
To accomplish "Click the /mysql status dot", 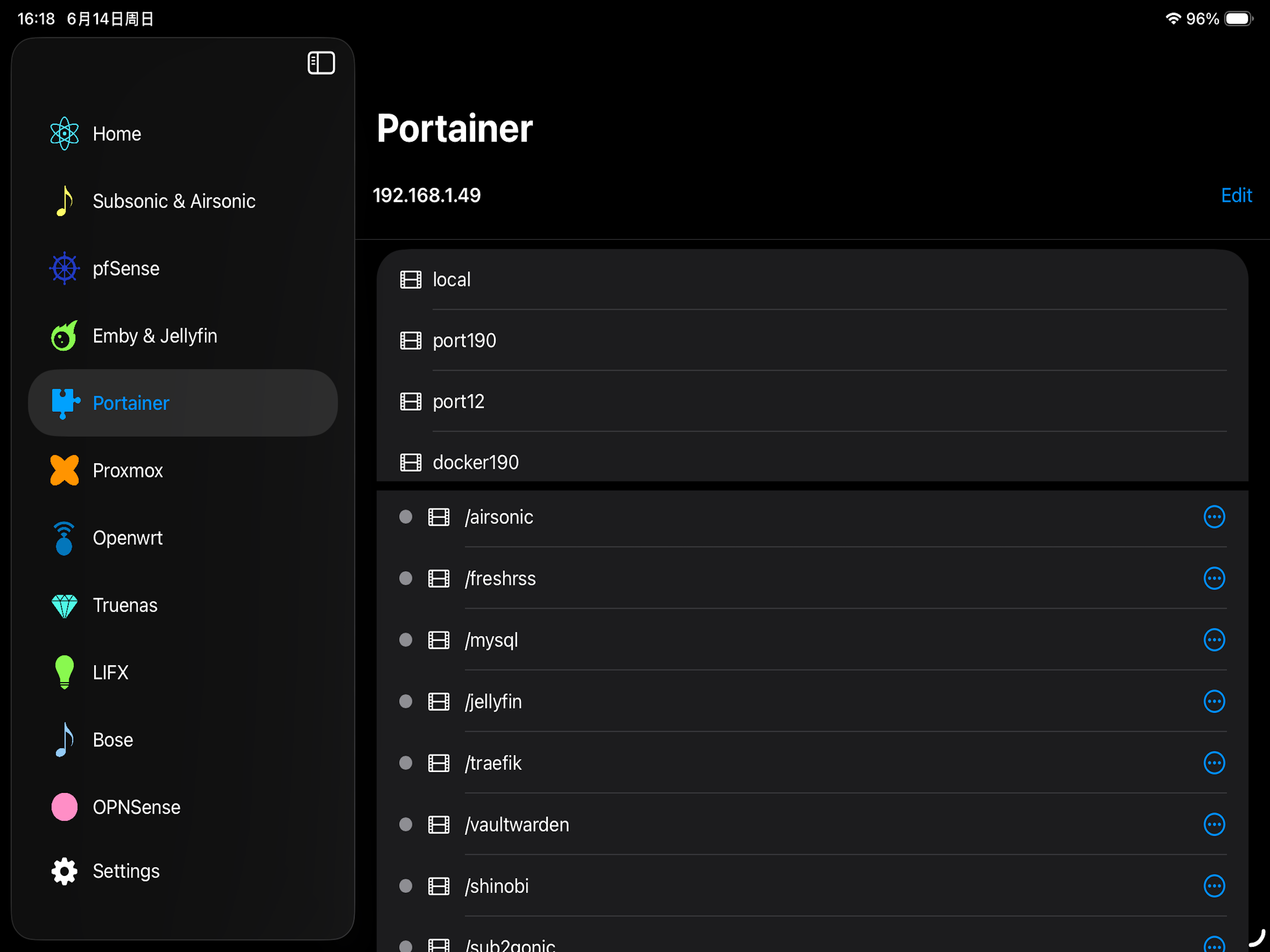I will (406, 640).
